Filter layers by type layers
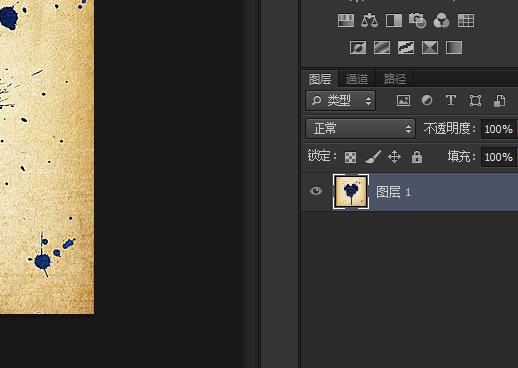Image resolution: width=518 pixels, height=368 pixels. click(x=451, y=100)
